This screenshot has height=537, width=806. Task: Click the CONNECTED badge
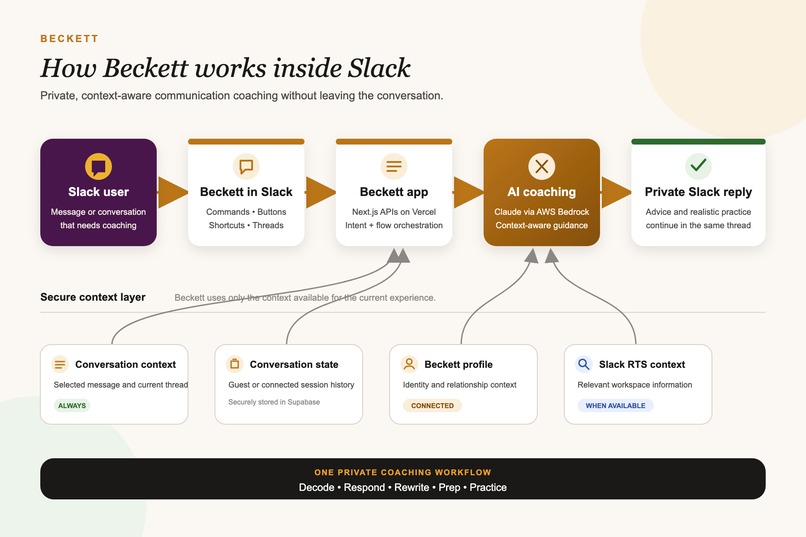coord(432,405)
